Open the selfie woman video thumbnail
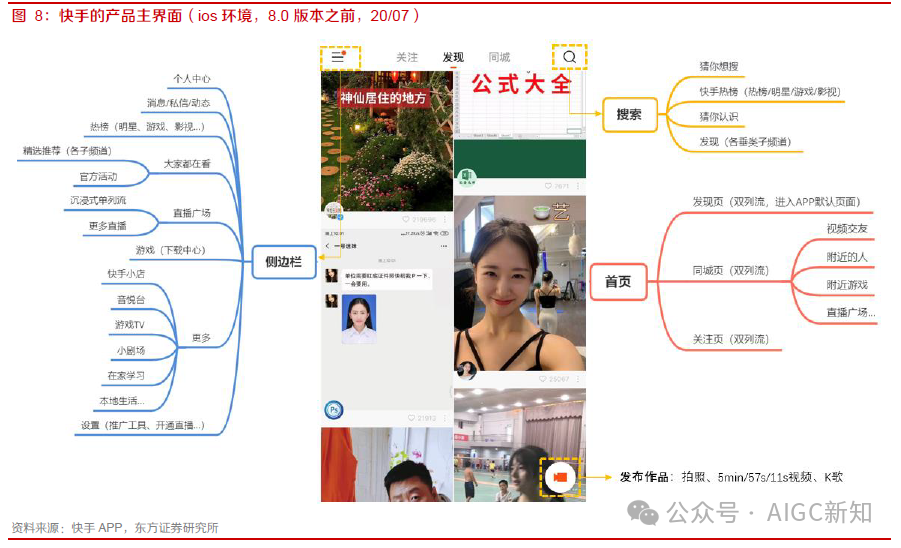Screen dimensions: 901x548 (x=520, y=283)
